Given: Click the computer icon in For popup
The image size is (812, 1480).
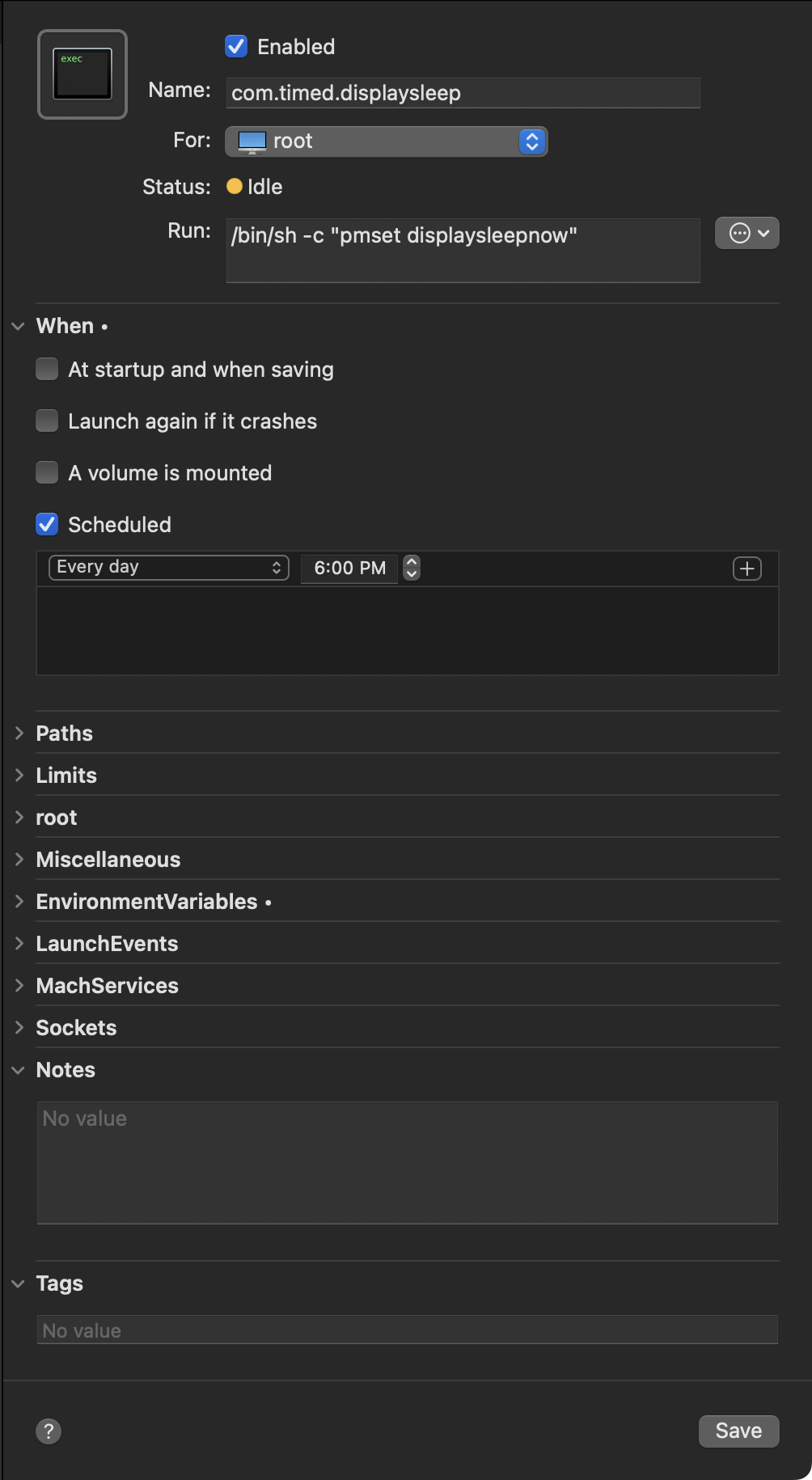Looking at the screenshot, I should click(252, 142).
